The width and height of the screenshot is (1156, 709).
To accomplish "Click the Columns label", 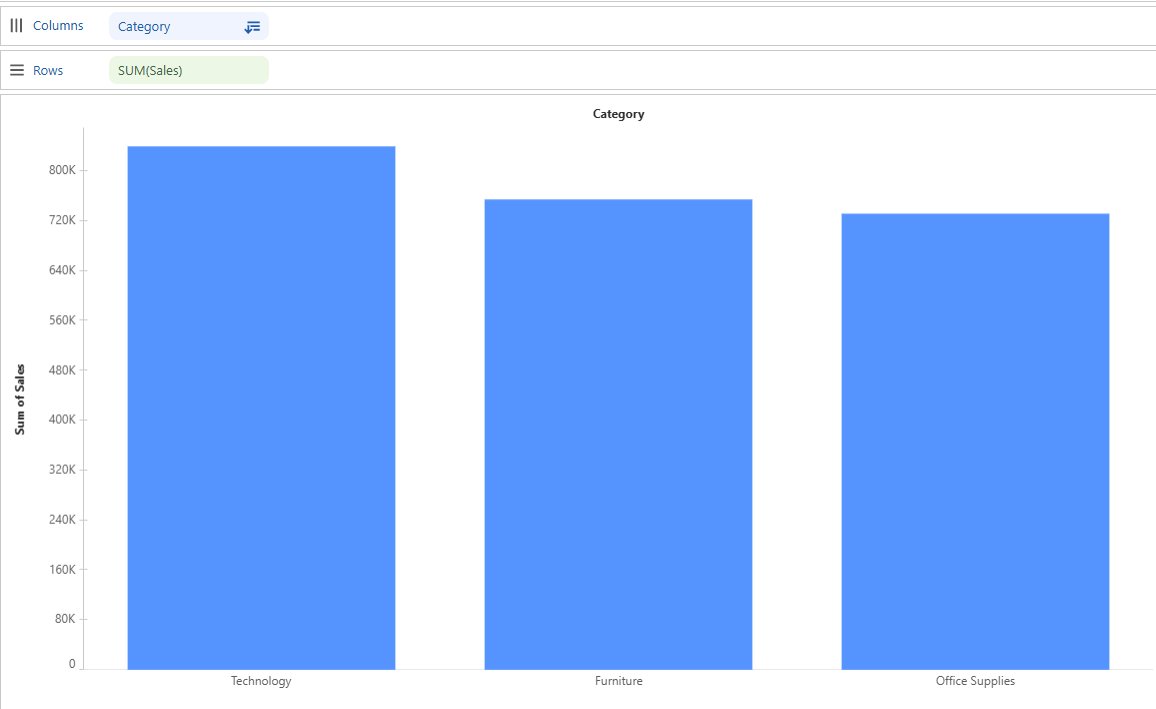I will click(x=58, y=26).
